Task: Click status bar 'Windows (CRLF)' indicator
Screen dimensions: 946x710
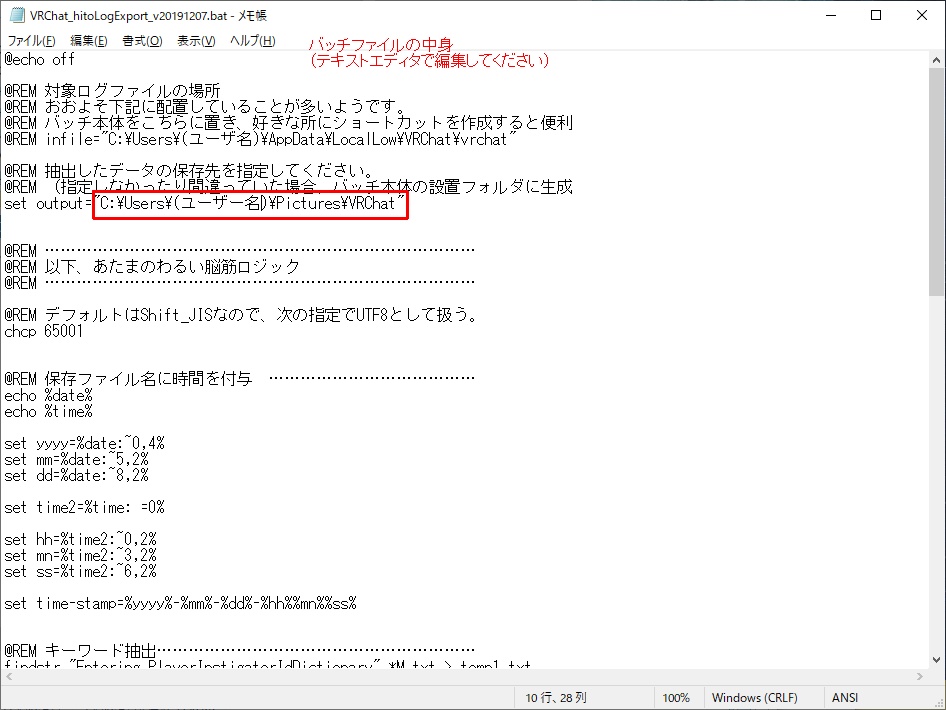Action: [x=754, y=698]
